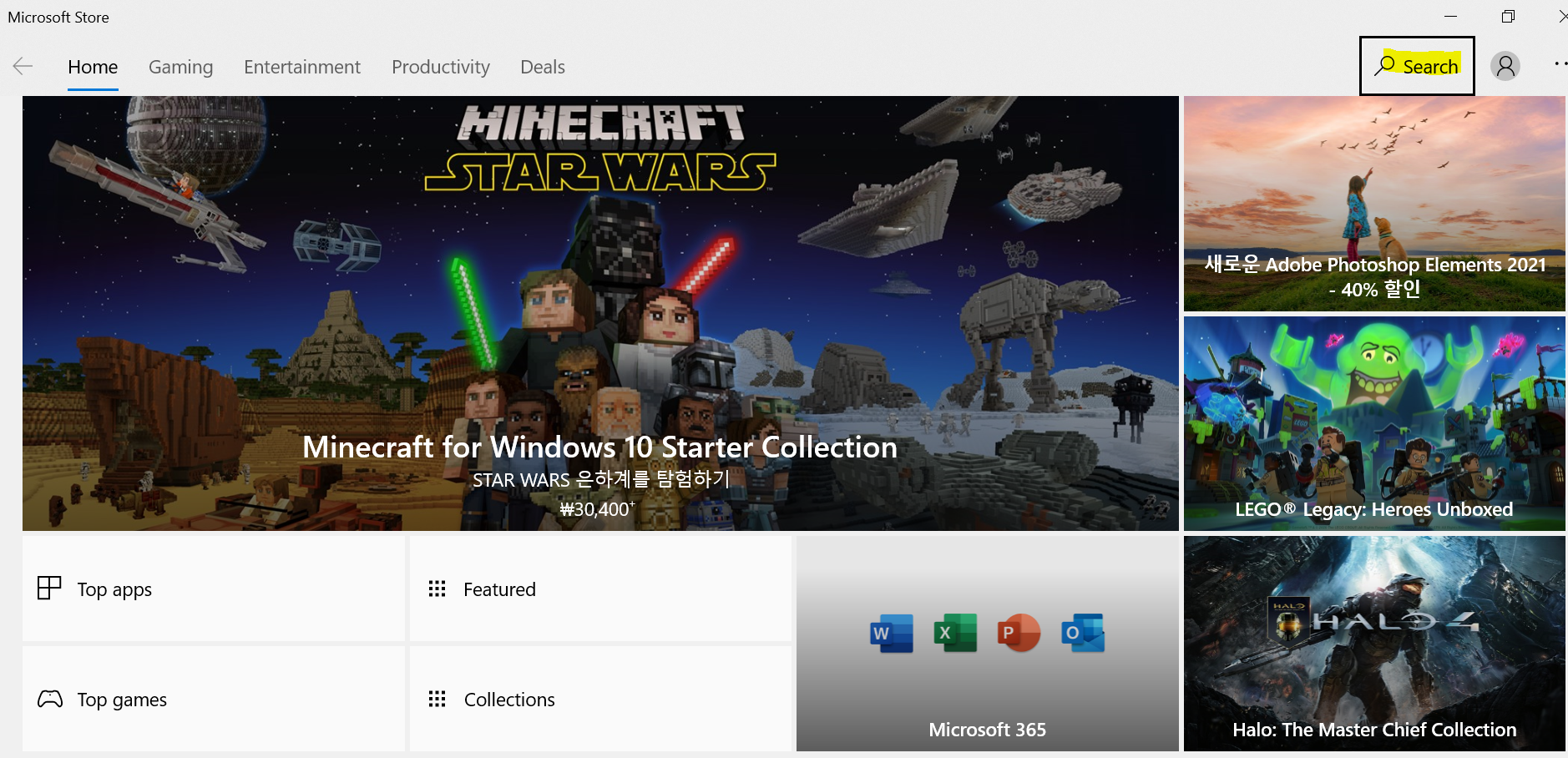1568x758 pixels.
Task: Open the Minecraft Star Wars hero banner
Action: (x=600, y=313)
